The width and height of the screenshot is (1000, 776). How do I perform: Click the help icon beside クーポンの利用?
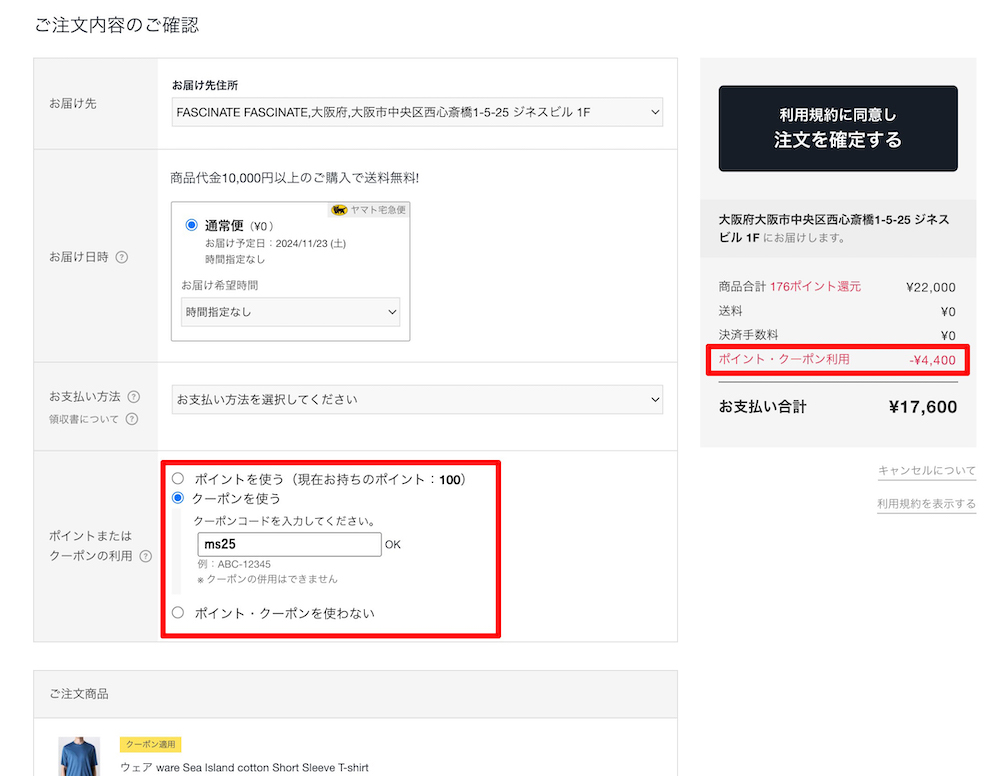tap(146, 556)
